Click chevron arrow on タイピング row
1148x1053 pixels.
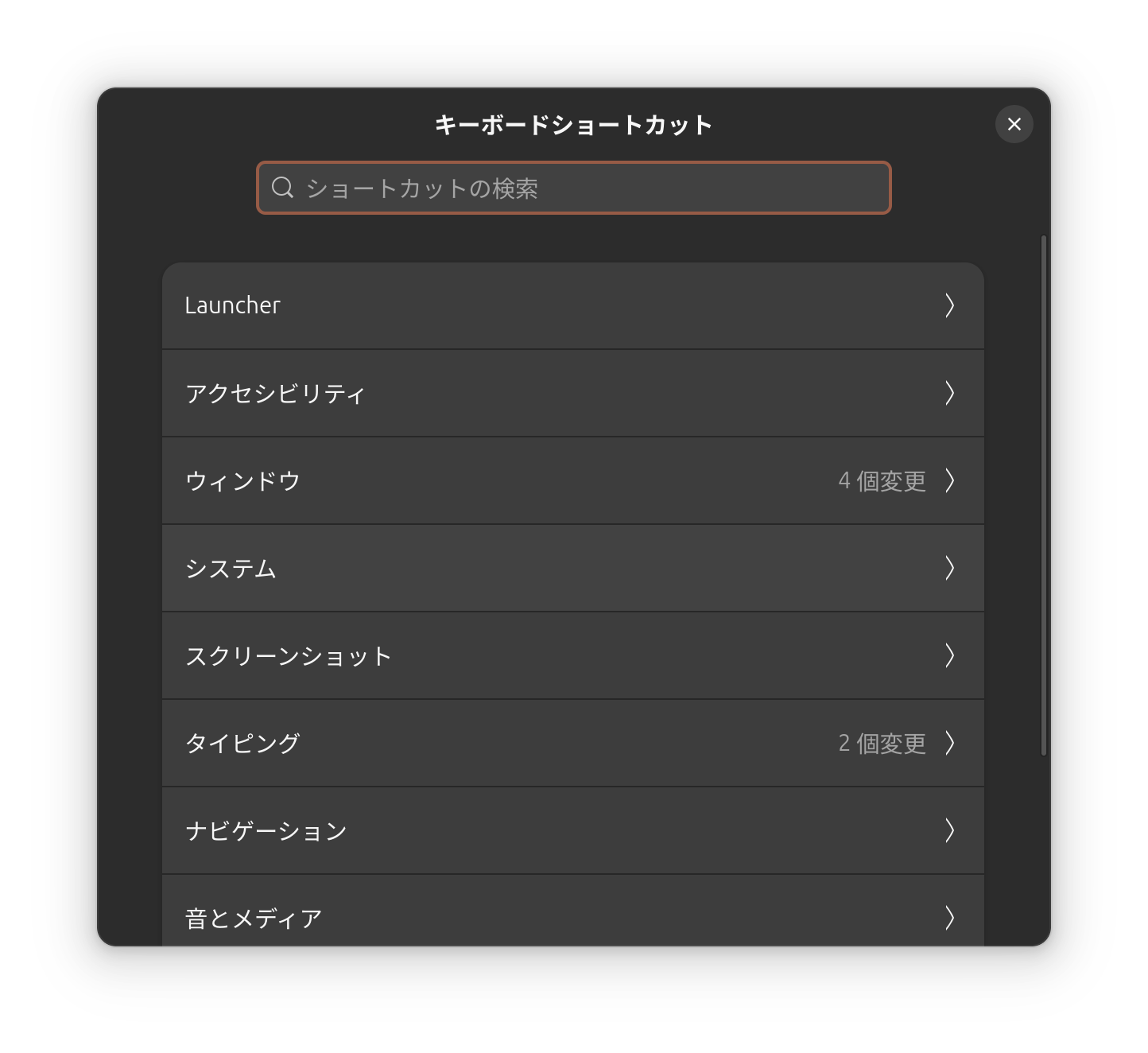pos(949,743)
